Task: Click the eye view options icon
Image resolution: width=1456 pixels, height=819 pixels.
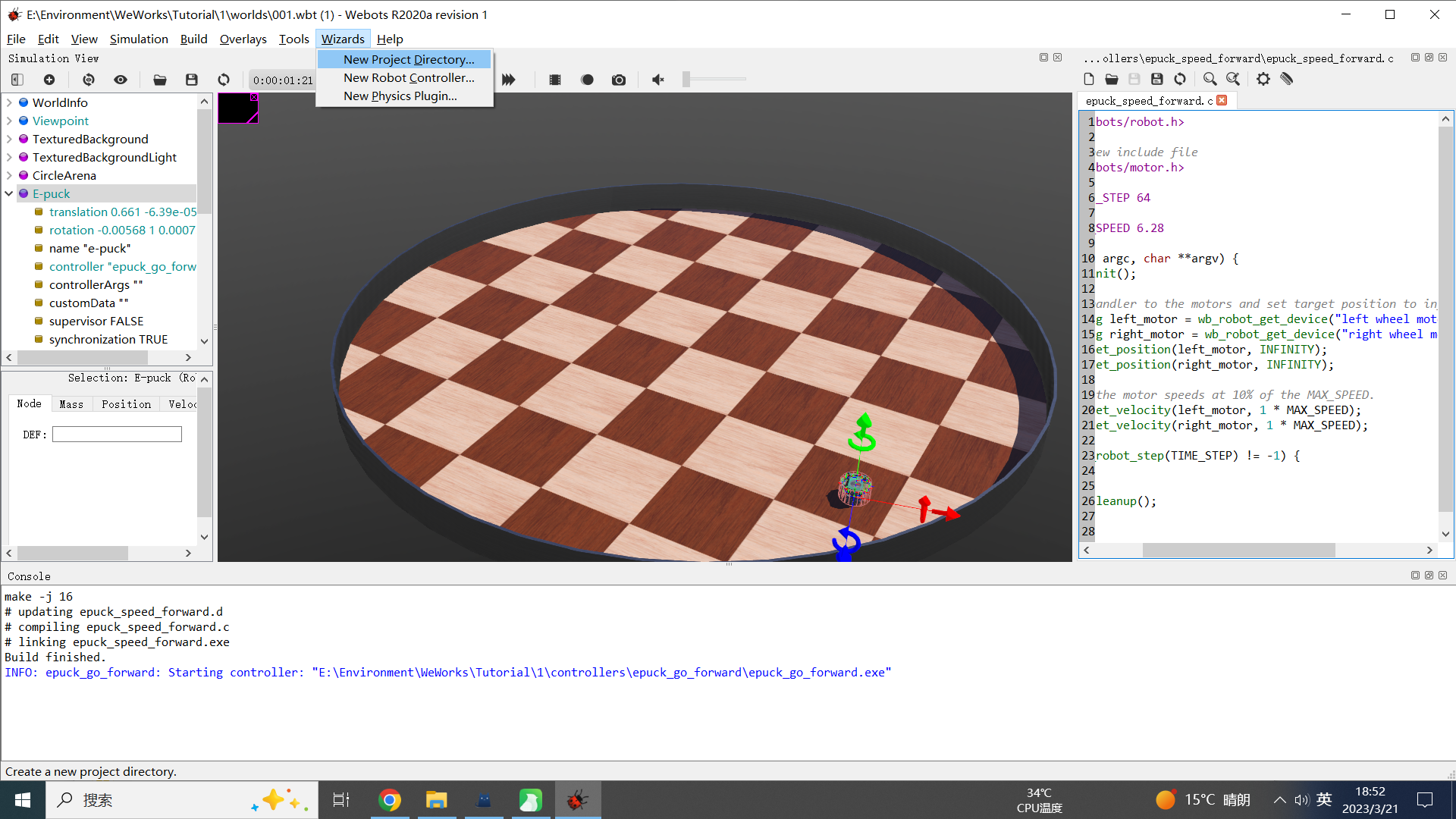Action: (121, 80)
